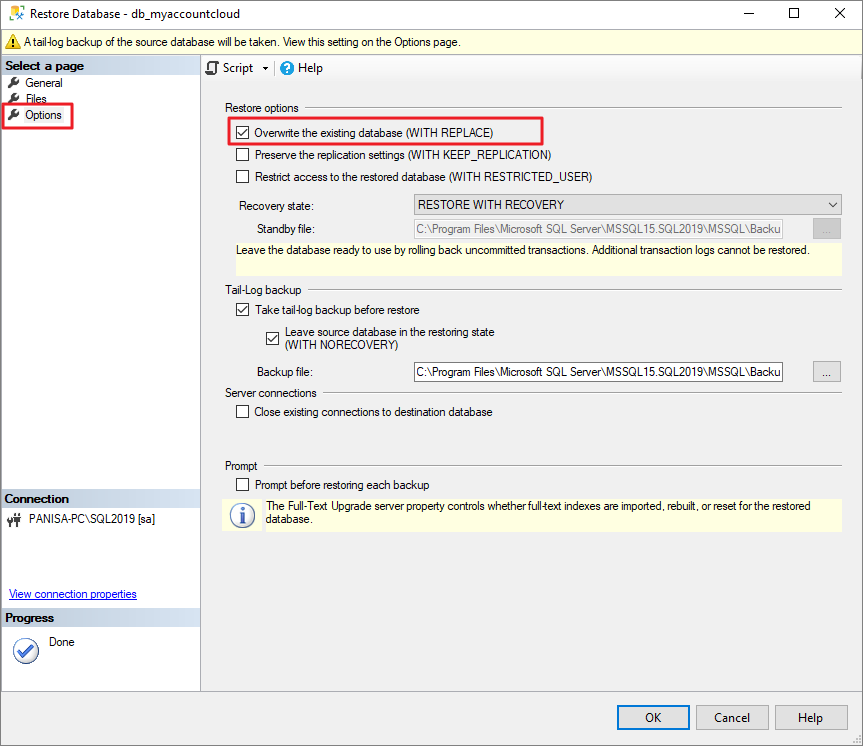This screenshot has width=863, height=746.
Task: Click the Script toolbar icon
Action: click(x=212, y=68)
